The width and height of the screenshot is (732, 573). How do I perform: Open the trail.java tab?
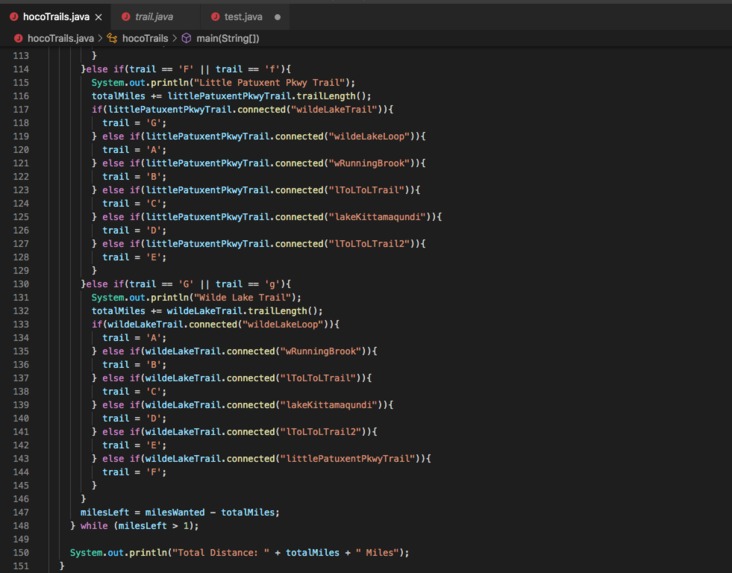[x=154, y=17]
